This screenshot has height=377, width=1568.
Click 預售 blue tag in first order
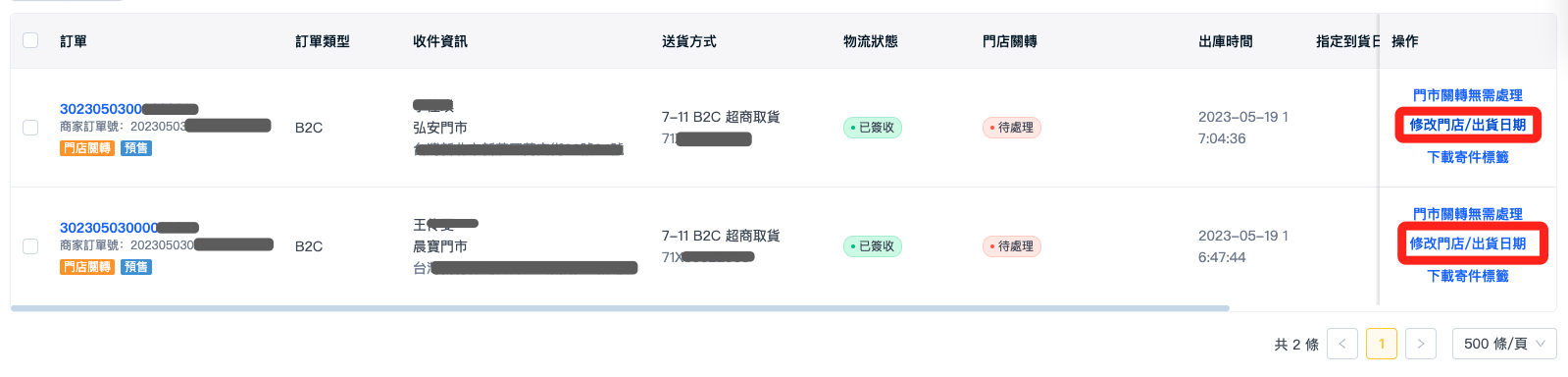click(136, 148)
